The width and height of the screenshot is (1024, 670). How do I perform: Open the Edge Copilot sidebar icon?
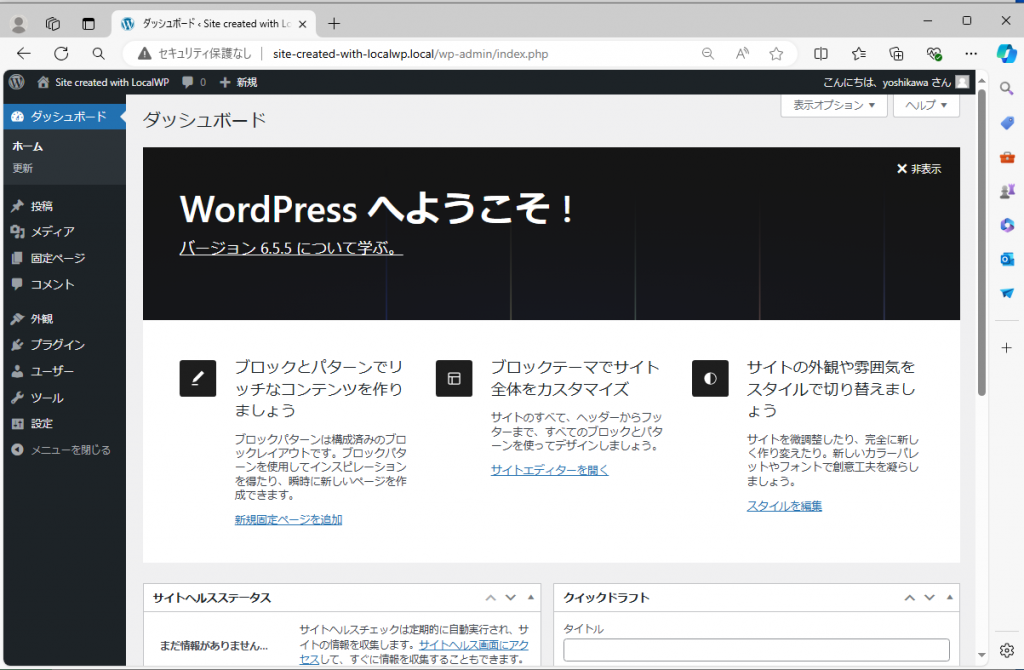pyautogui.click(x=1006, y=53)
